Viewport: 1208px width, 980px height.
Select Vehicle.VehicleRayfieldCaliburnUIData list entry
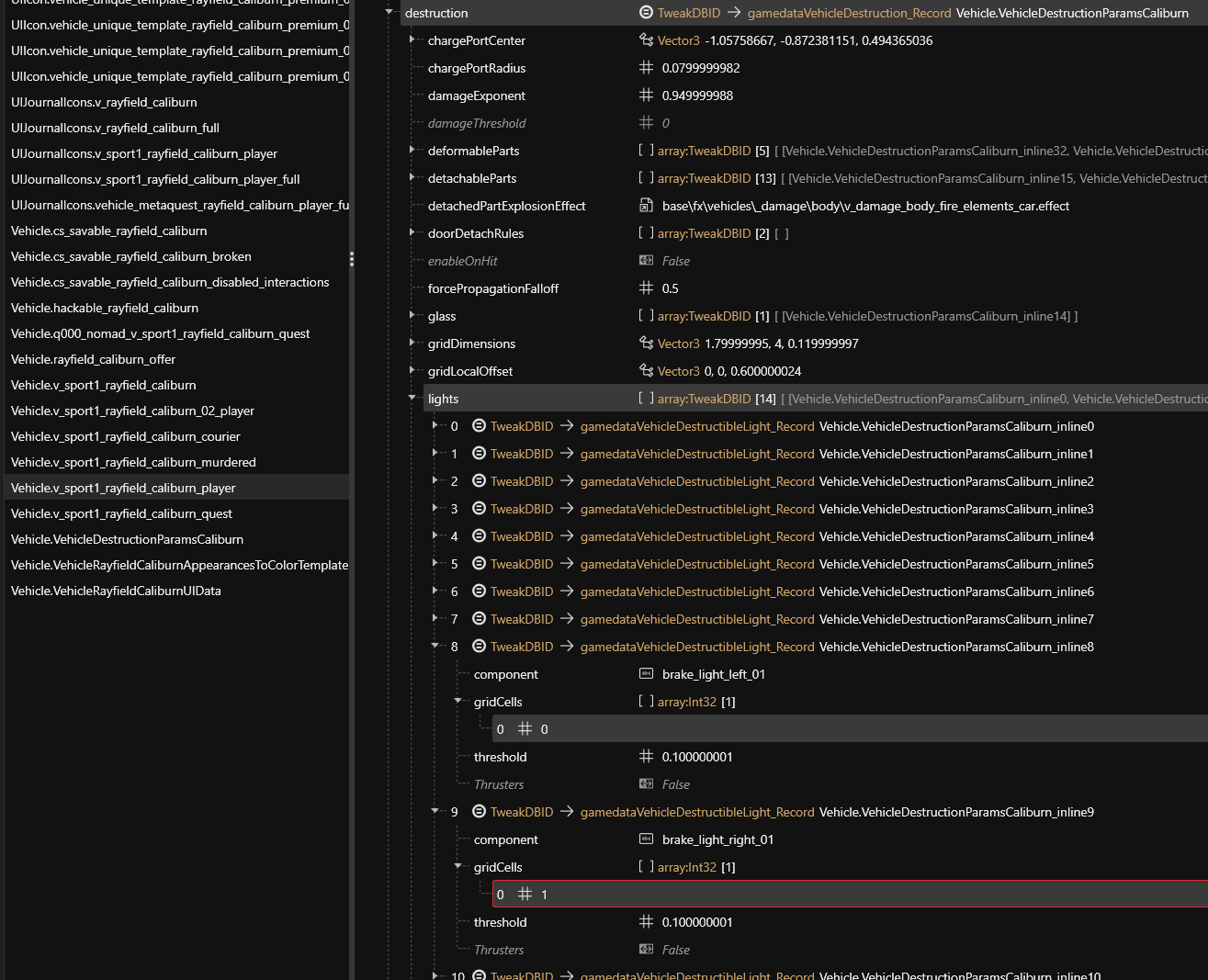[x=116, y=591]
